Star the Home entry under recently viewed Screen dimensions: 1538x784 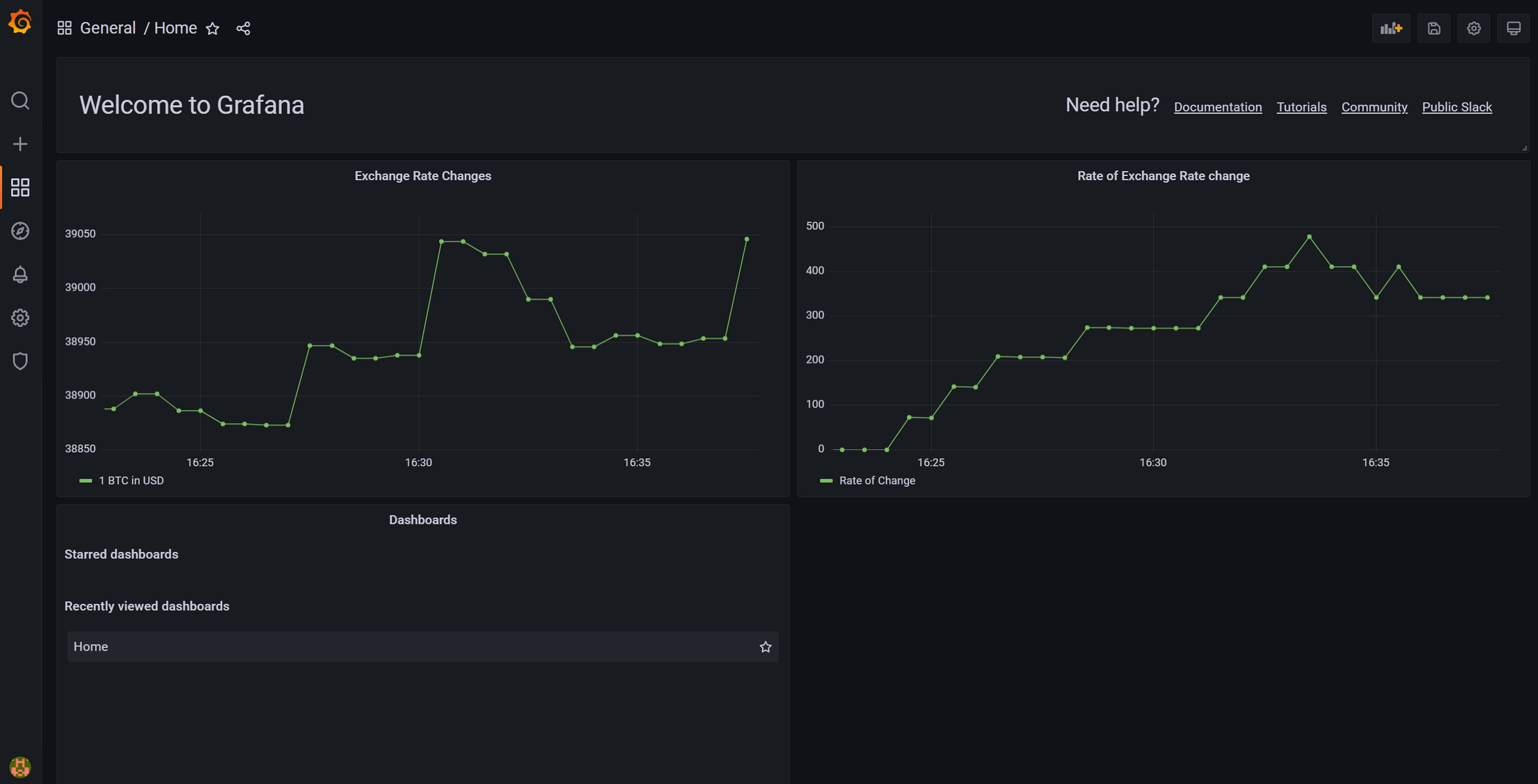(765, 647)
